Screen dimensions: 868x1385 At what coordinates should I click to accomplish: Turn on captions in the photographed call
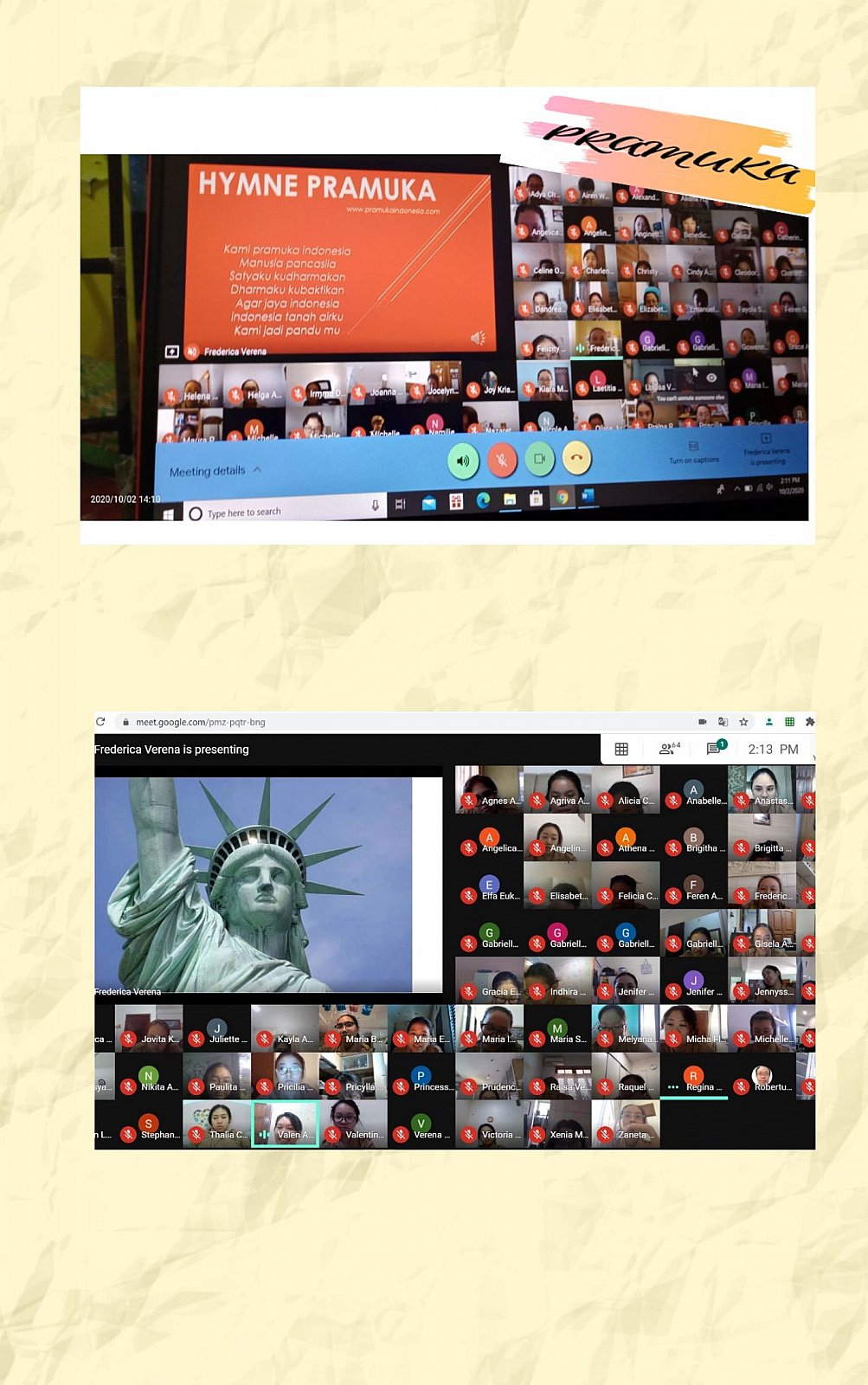[693, 453]
